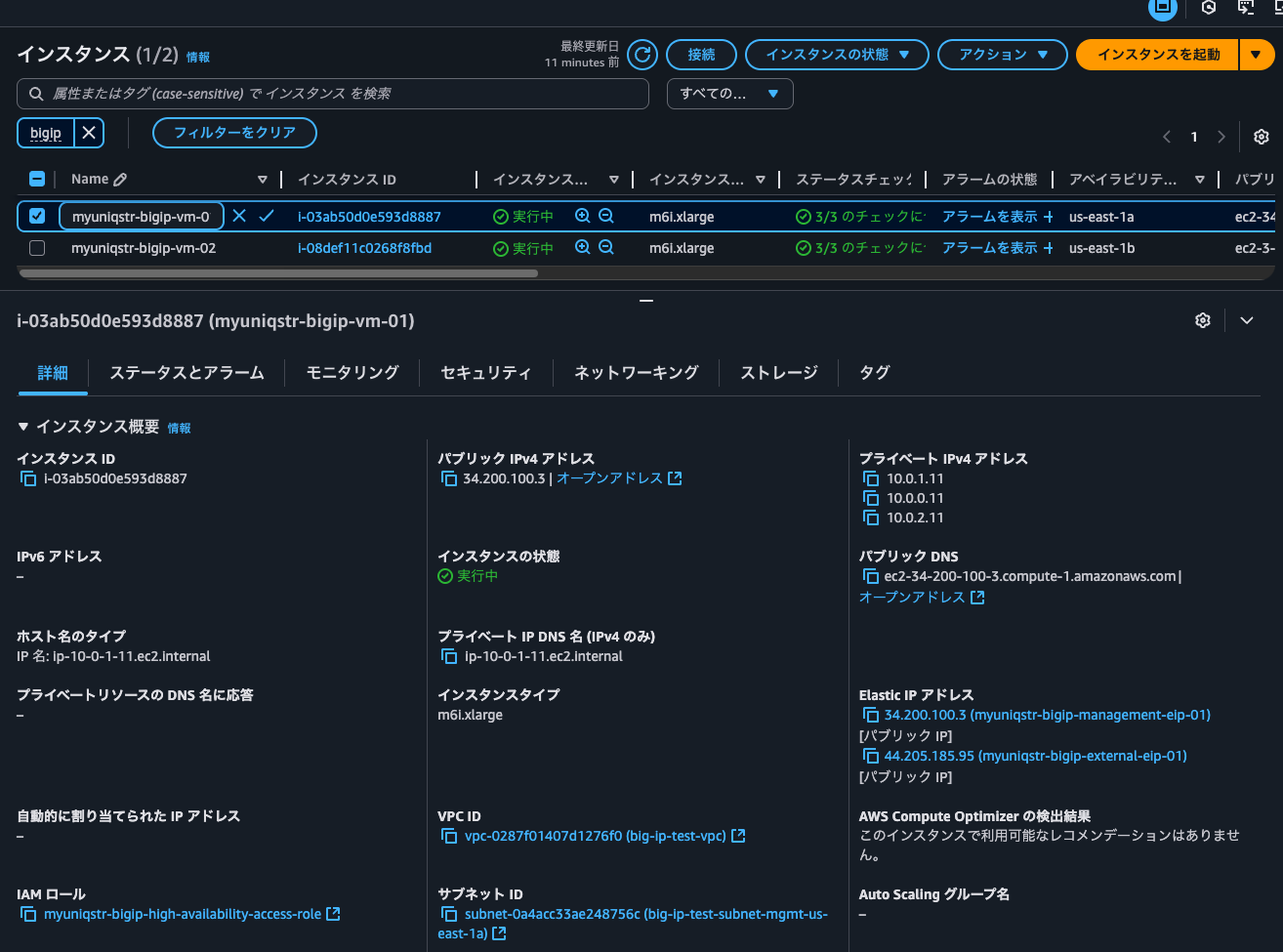This screenshot has height=952, width=1283.
Task: Switch to the セキュリティ tab
Action: click(486, 372)
